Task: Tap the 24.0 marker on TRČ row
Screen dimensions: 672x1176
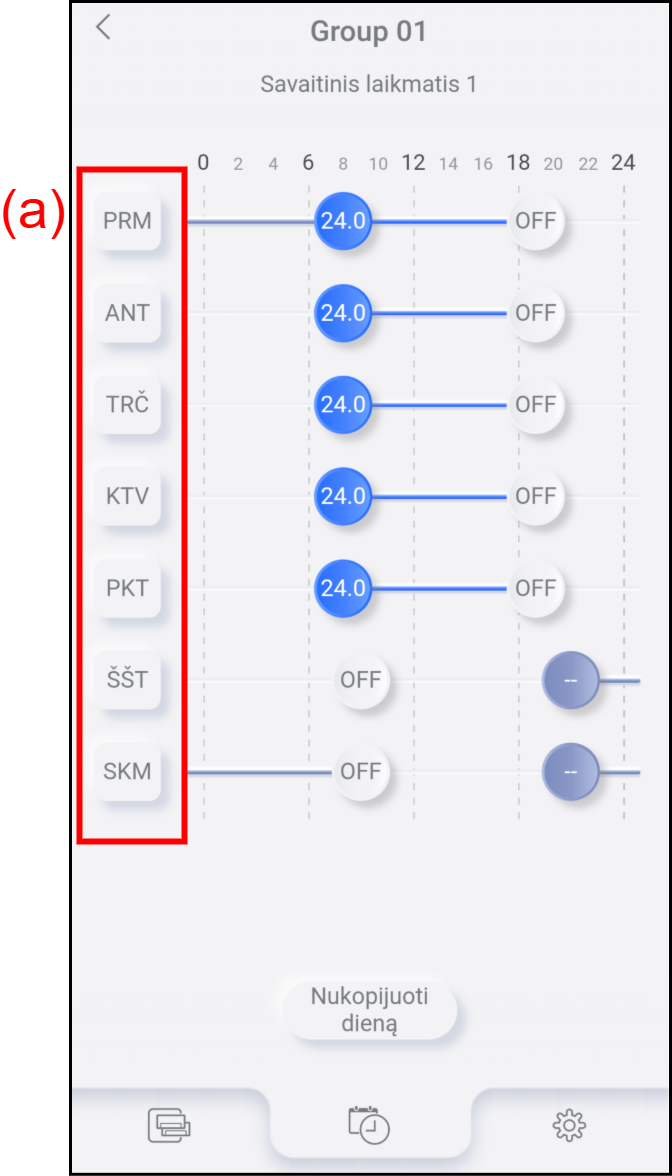Action: pyautogui.click(x=343, y=404)
